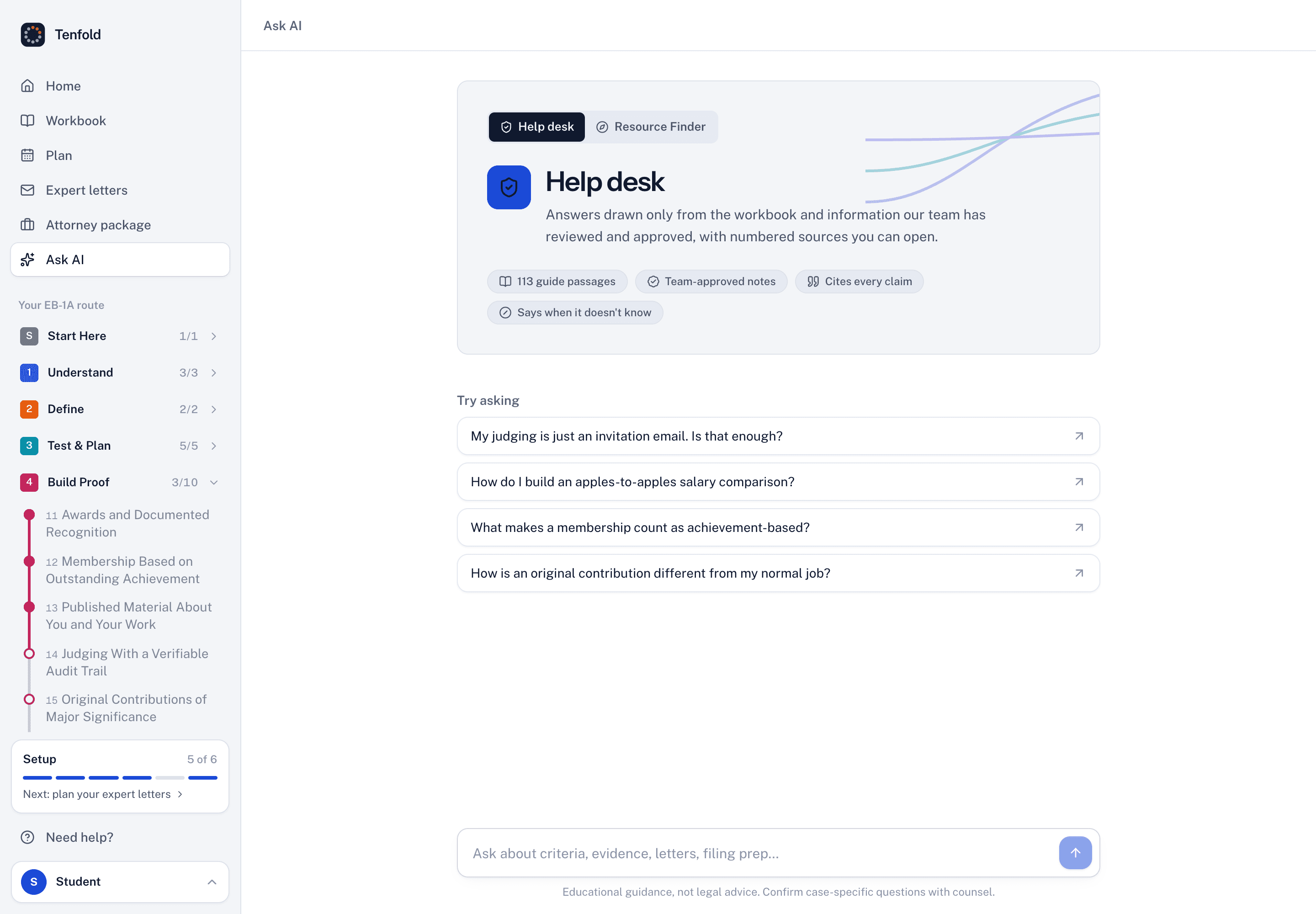The image size is (1316, 914).
Task: Open 14 Judging With a Verifiable Audit Trail
Action: pos(127,663)
